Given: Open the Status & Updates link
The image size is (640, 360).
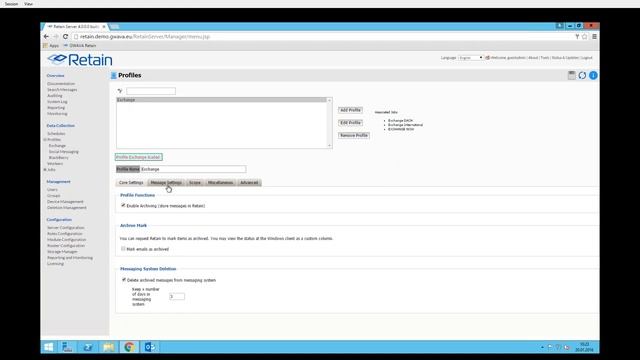Looking at the screenshot, I should [565, 58].
